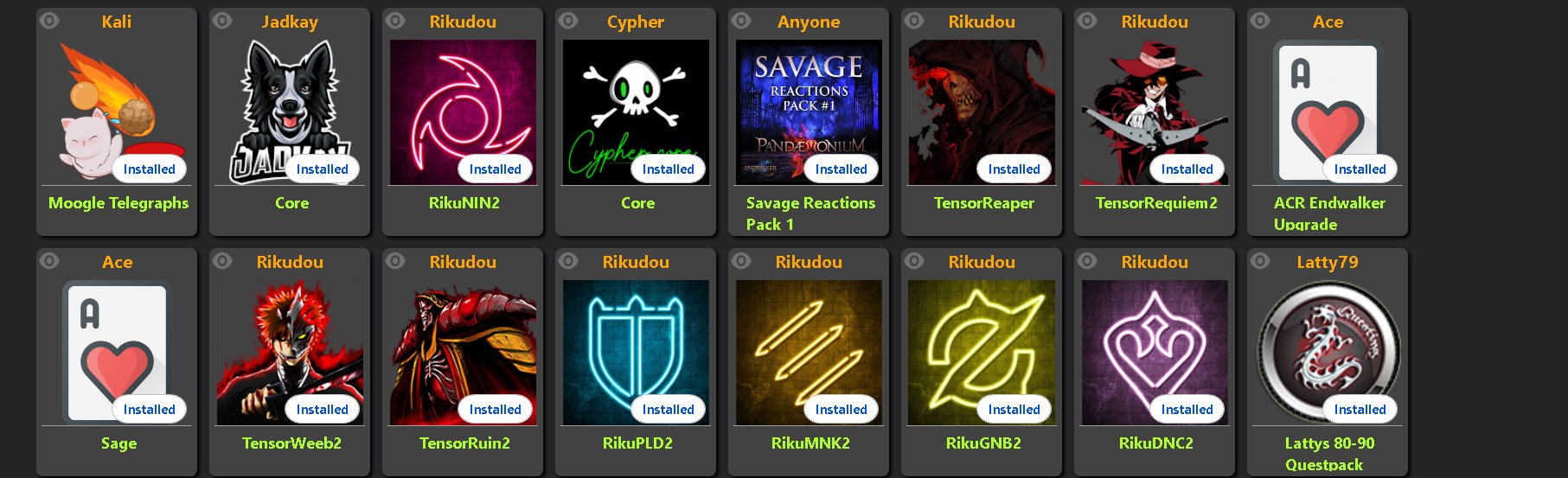Click Lattys 80-90 Questpack dragon emblem

[1328, 353]
